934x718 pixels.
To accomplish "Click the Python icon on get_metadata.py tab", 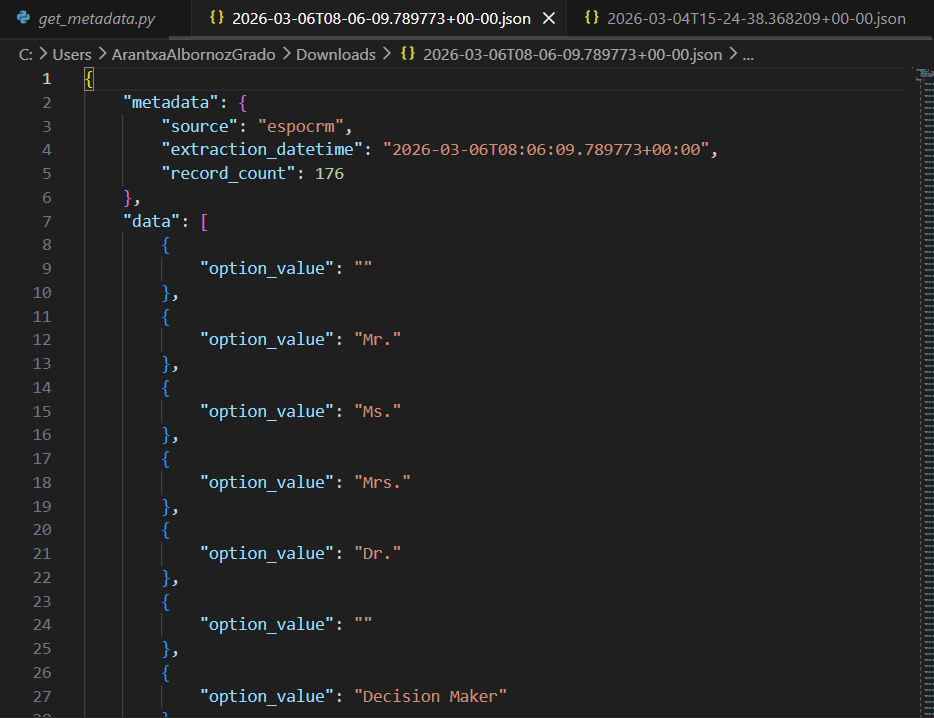I will (22, 19).
